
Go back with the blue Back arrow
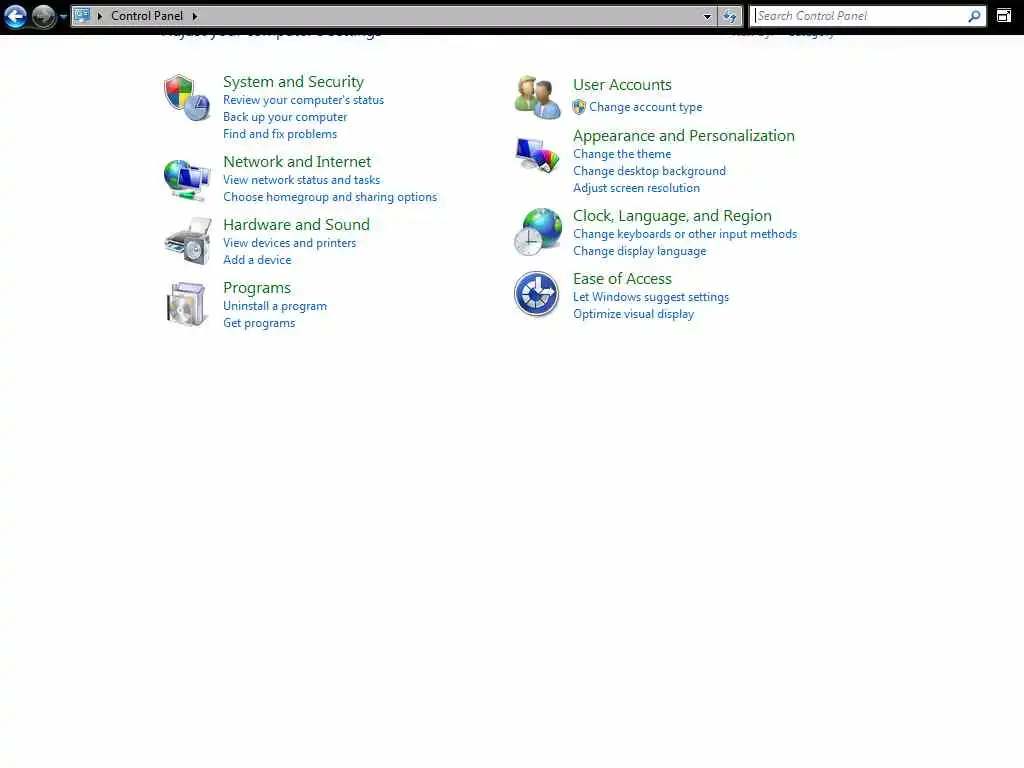point(16,16)
